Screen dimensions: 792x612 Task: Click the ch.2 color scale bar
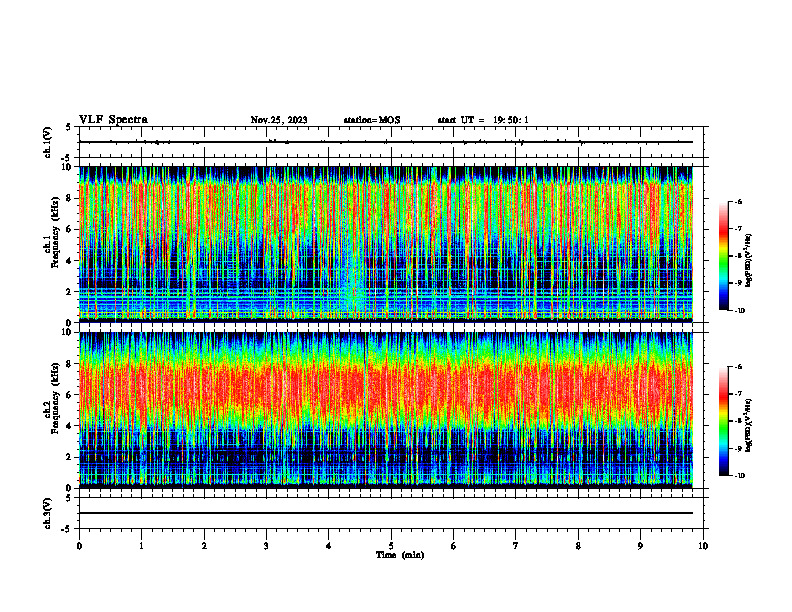tap(724, 421)
